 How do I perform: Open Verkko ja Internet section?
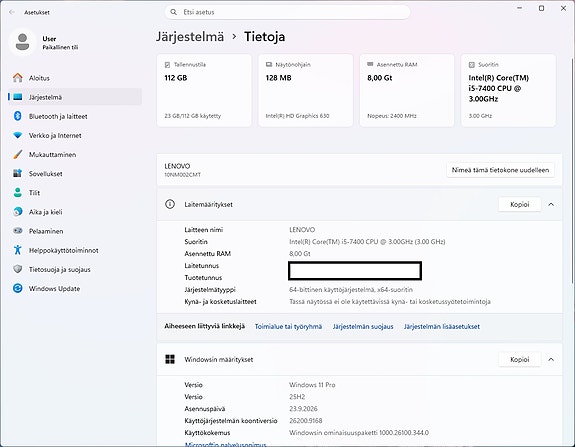click(x=75, y=135)
